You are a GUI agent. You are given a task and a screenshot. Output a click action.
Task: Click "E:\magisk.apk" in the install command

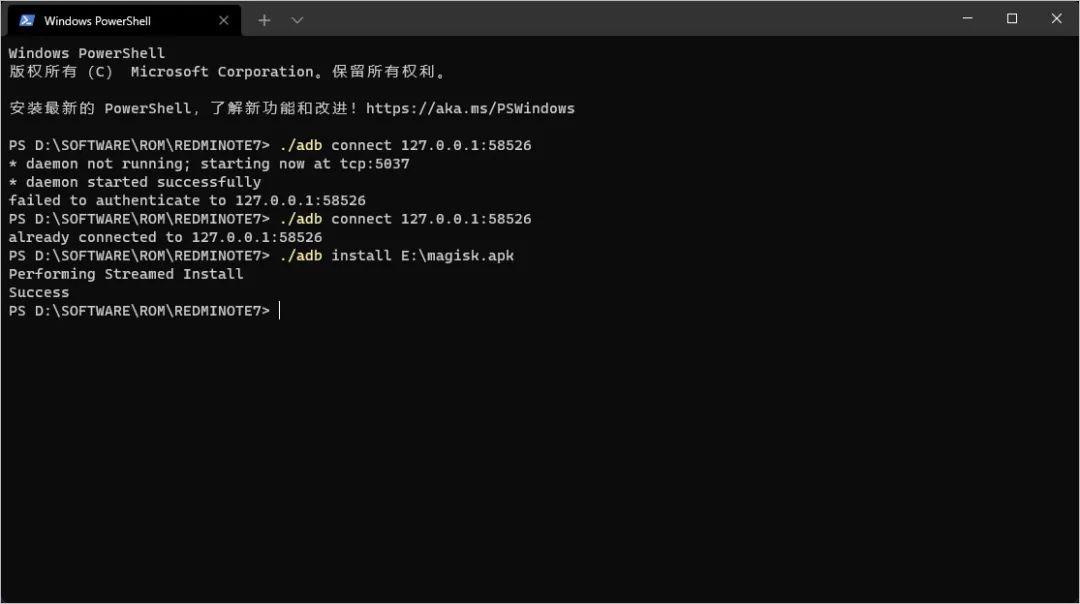tap(457, 256)
